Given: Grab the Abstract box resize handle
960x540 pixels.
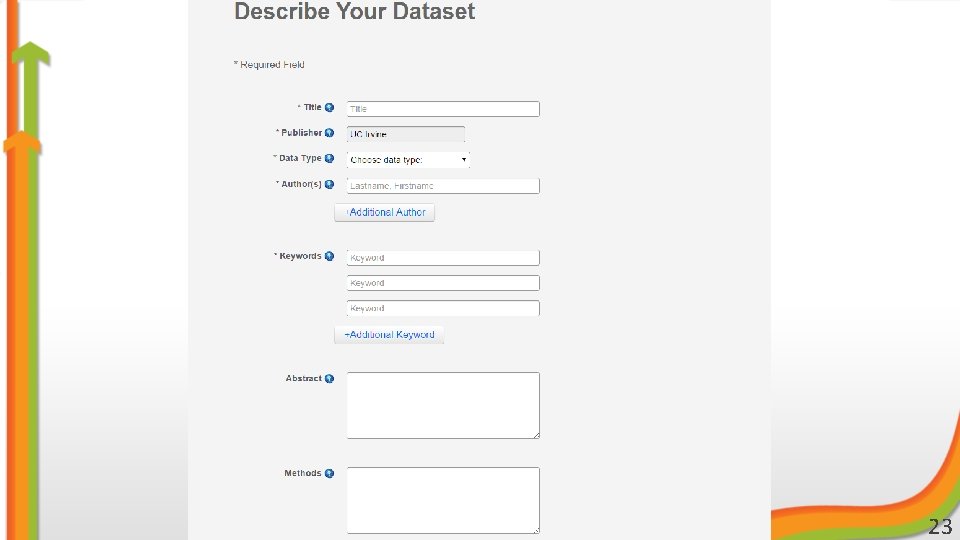Looking at the screenshot, I should tap(536, 435).
